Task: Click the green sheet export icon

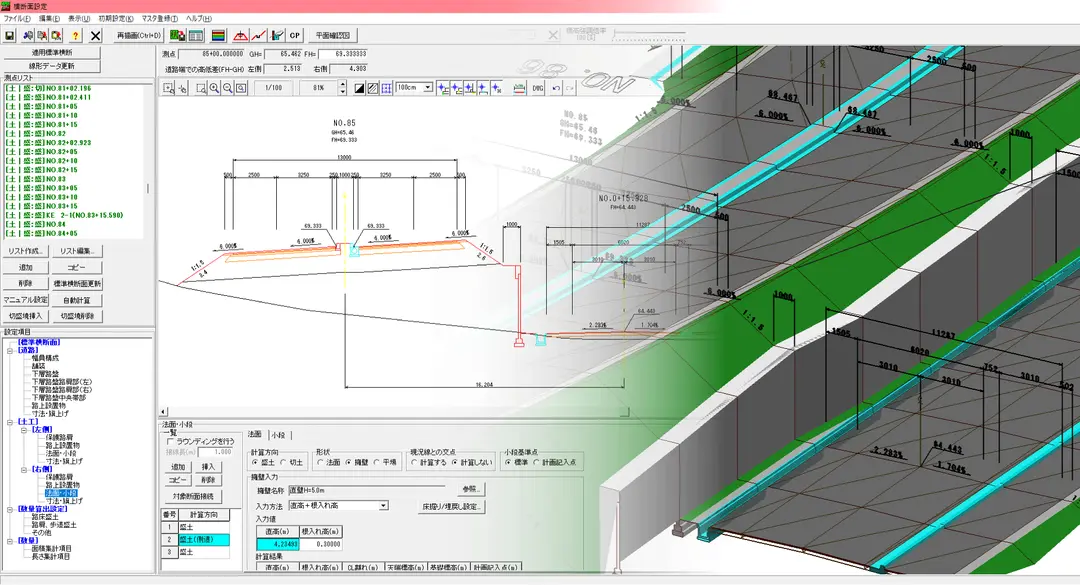Action: pyautogui.click(x=178, y=35)
